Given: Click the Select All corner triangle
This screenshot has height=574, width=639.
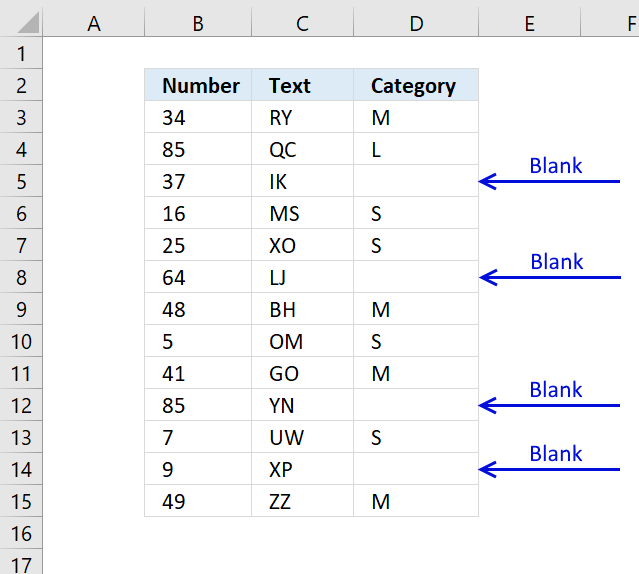Looking at the screenshot, I should [x=29, y=22].
